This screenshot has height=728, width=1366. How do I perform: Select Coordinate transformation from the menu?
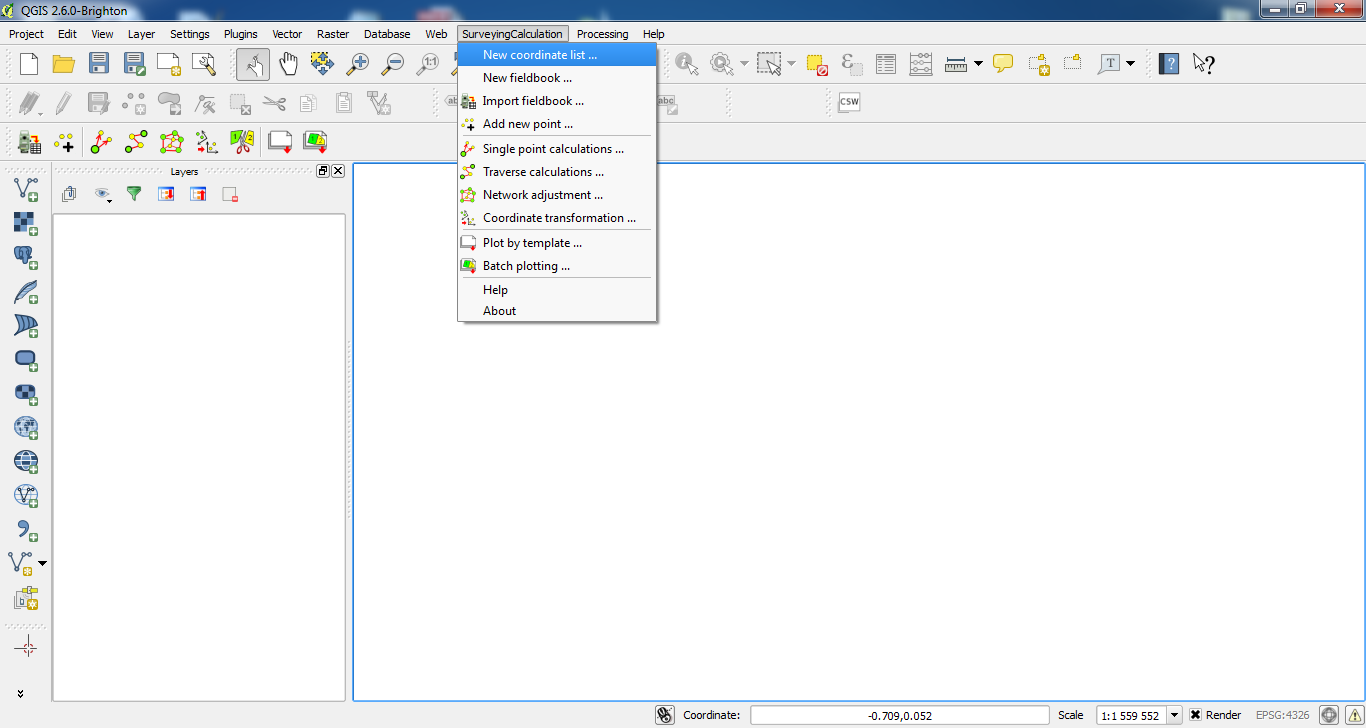[559, 218]
